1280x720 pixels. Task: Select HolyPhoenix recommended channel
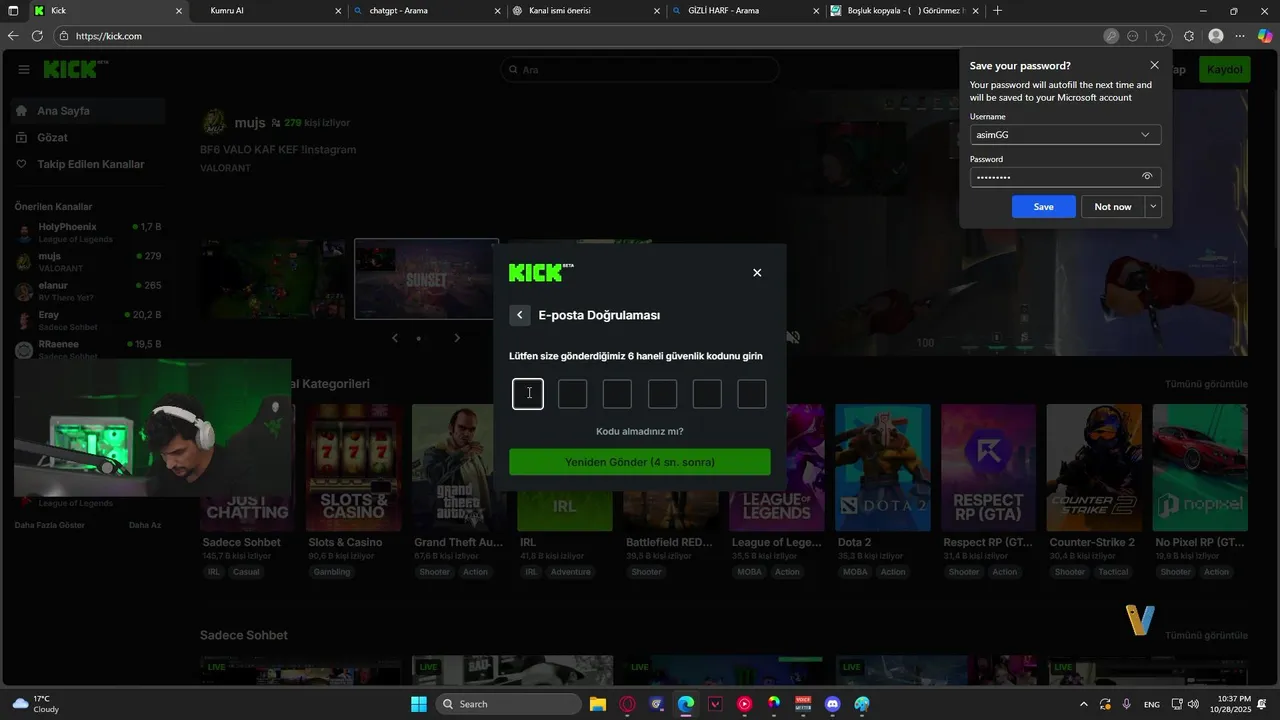pyautogui.click(x=88, y=232)
